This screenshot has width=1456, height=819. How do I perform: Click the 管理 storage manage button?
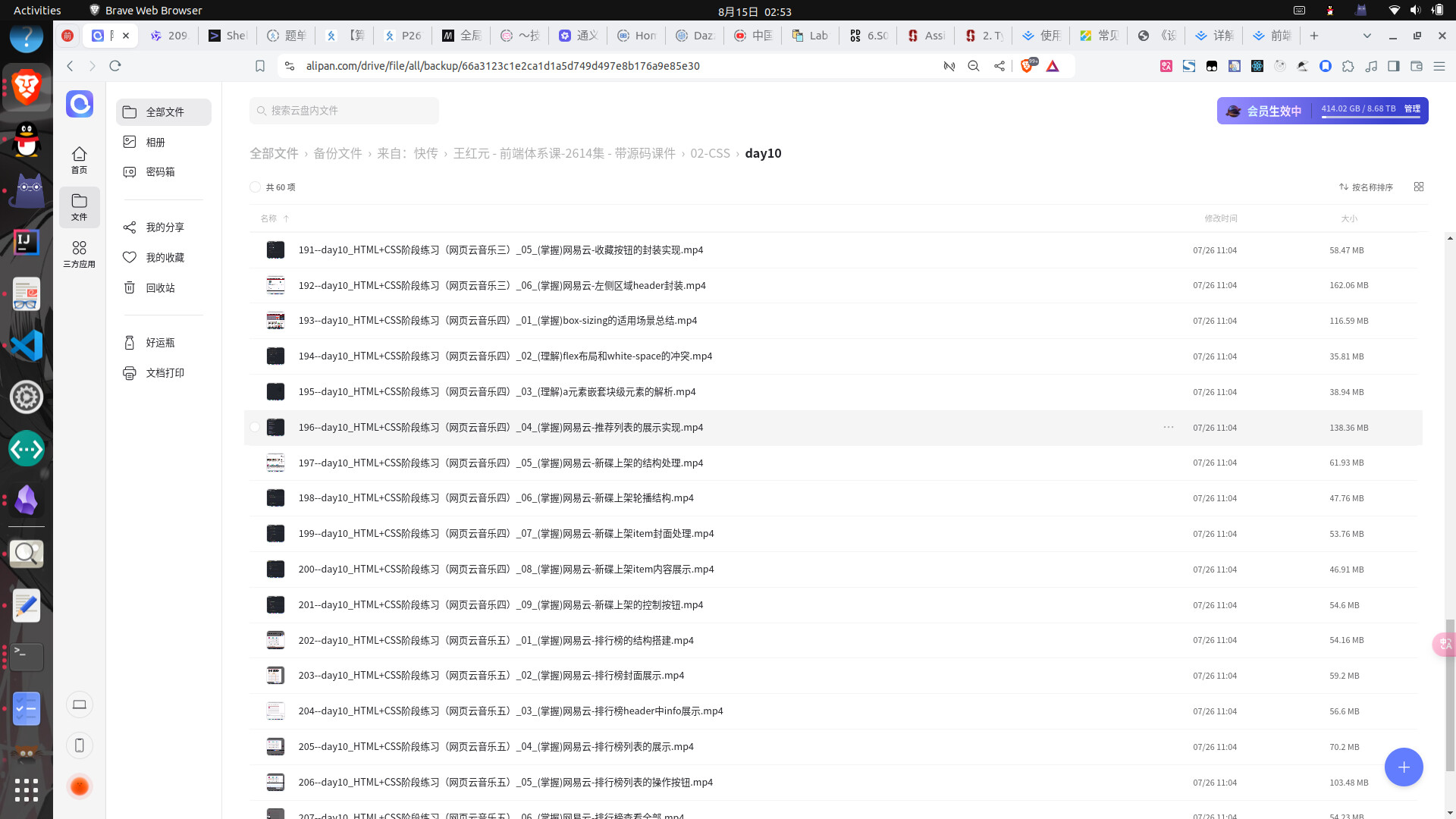pos(1412,109)
